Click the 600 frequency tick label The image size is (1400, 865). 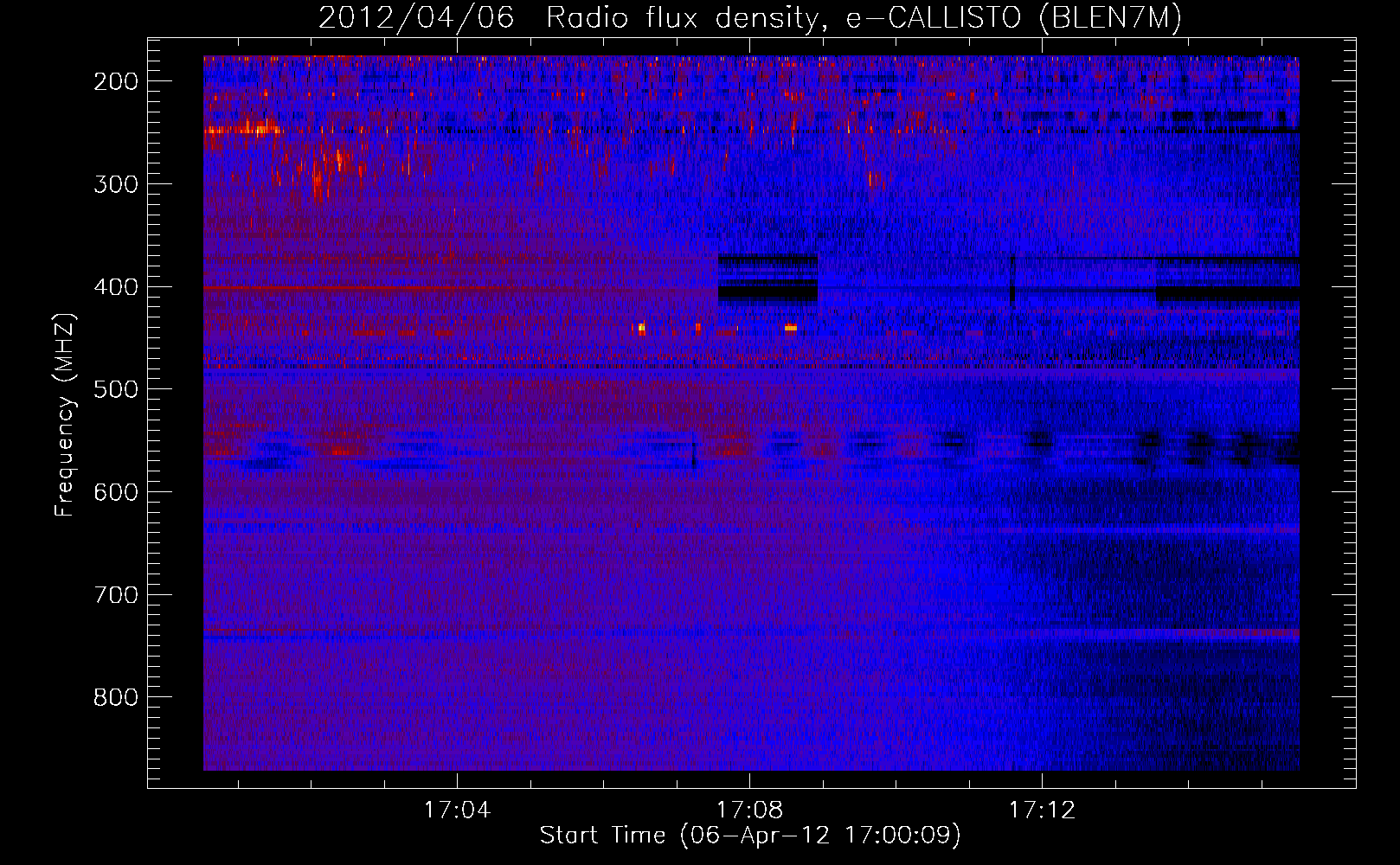pos(116,492)
